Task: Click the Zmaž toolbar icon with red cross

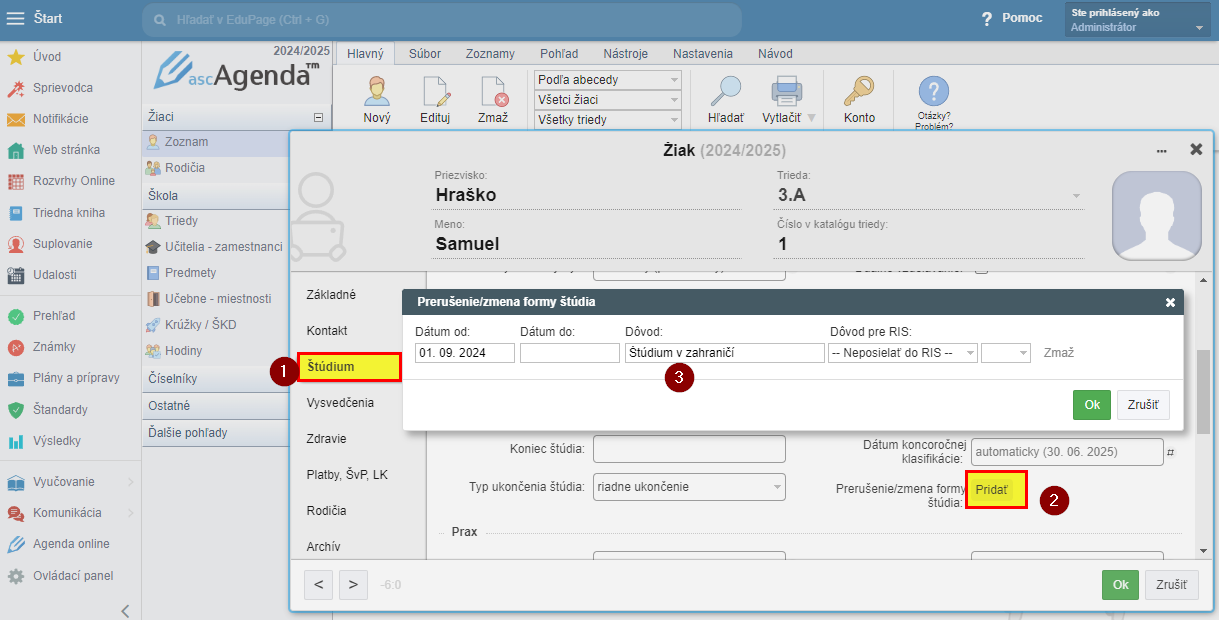Action: tap(494, 92)
